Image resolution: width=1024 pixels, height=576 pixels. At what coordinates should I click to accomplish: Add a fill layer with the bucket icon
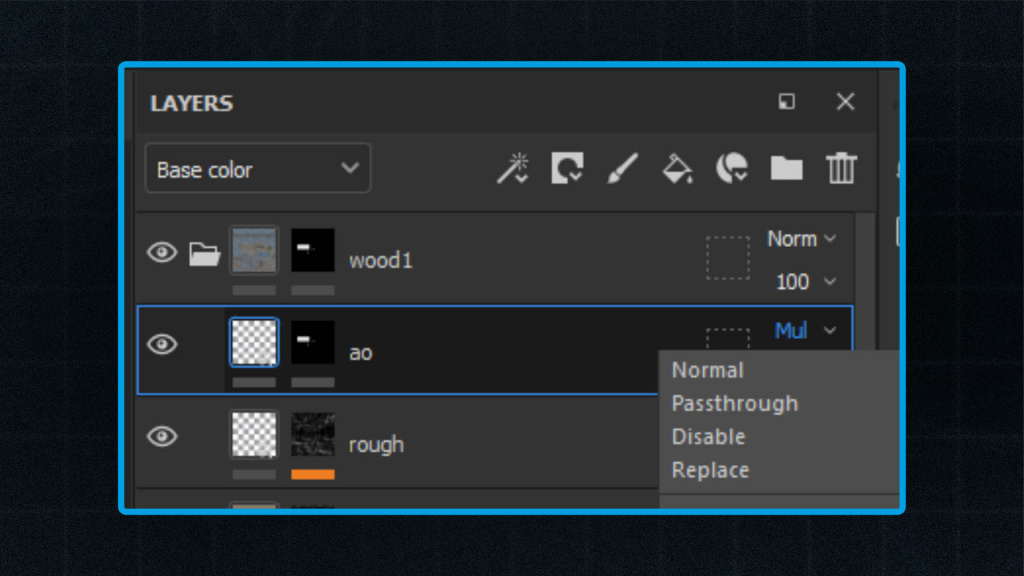pyautogui.click(x=677, y=168)
